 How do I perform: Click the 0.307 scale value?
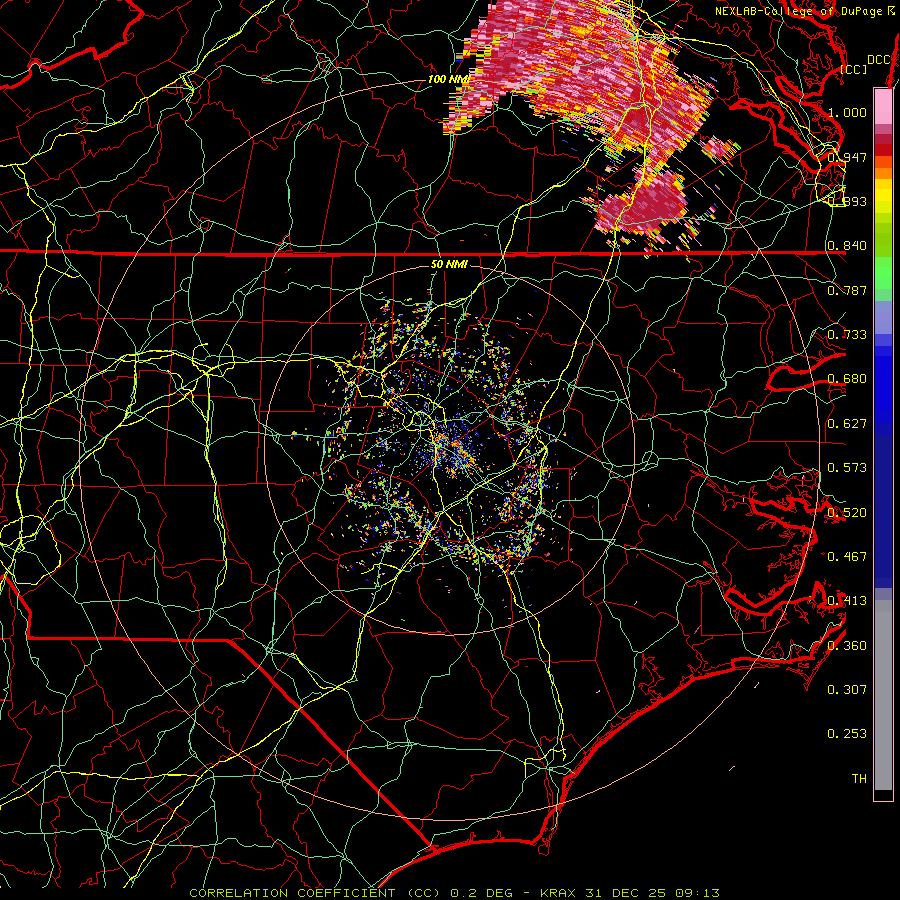847,690
